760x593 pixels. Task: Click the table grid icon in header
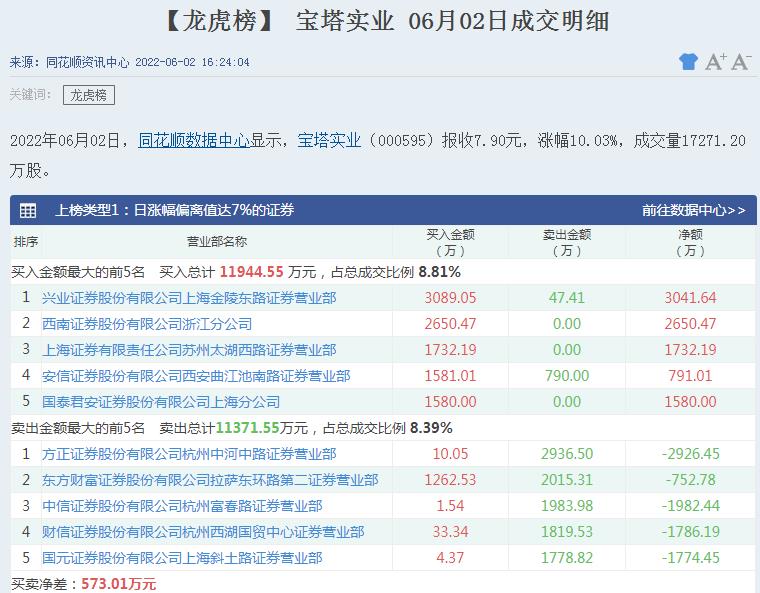tap(28, 211)
